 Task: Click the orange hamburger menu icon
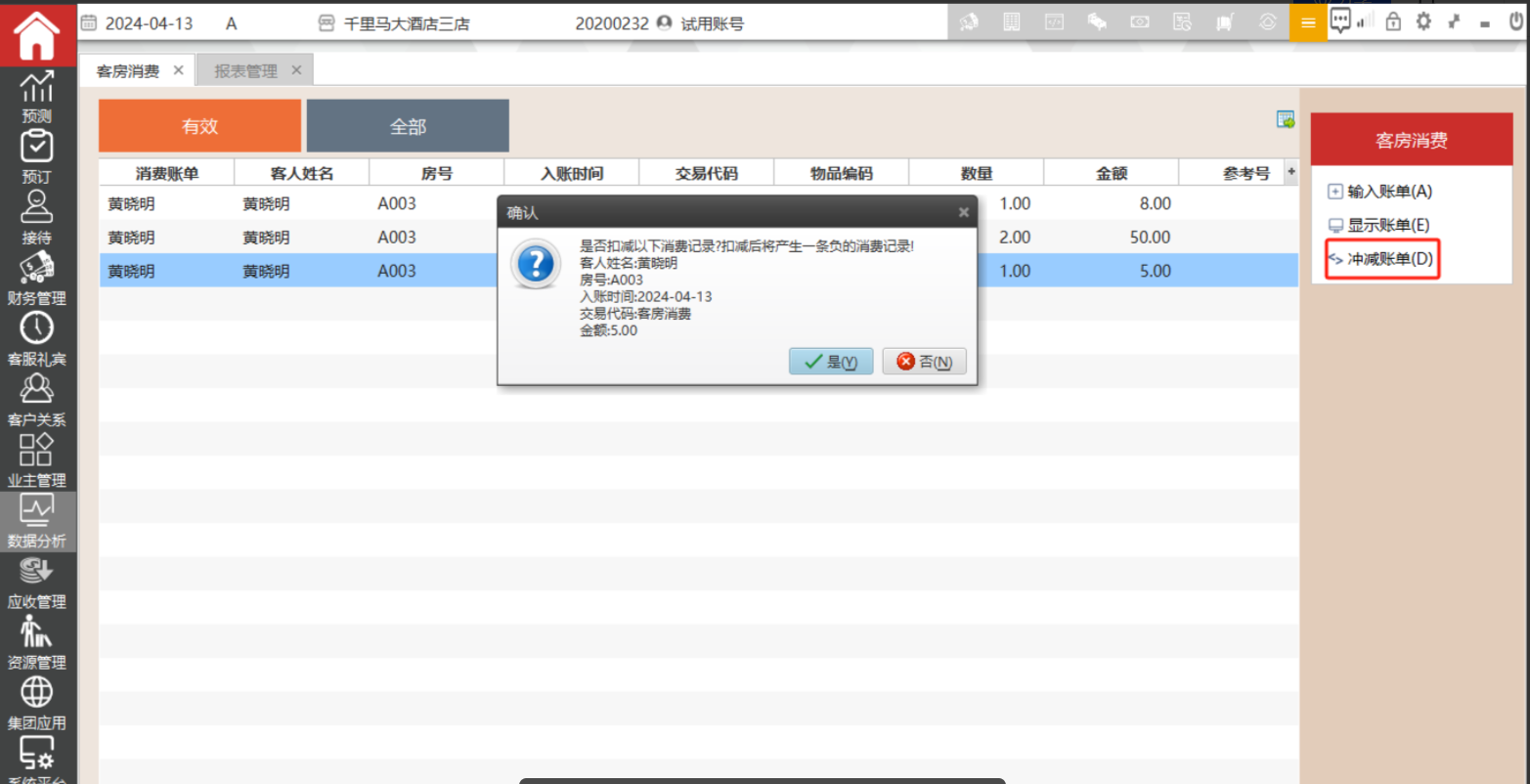[1308, 22]
